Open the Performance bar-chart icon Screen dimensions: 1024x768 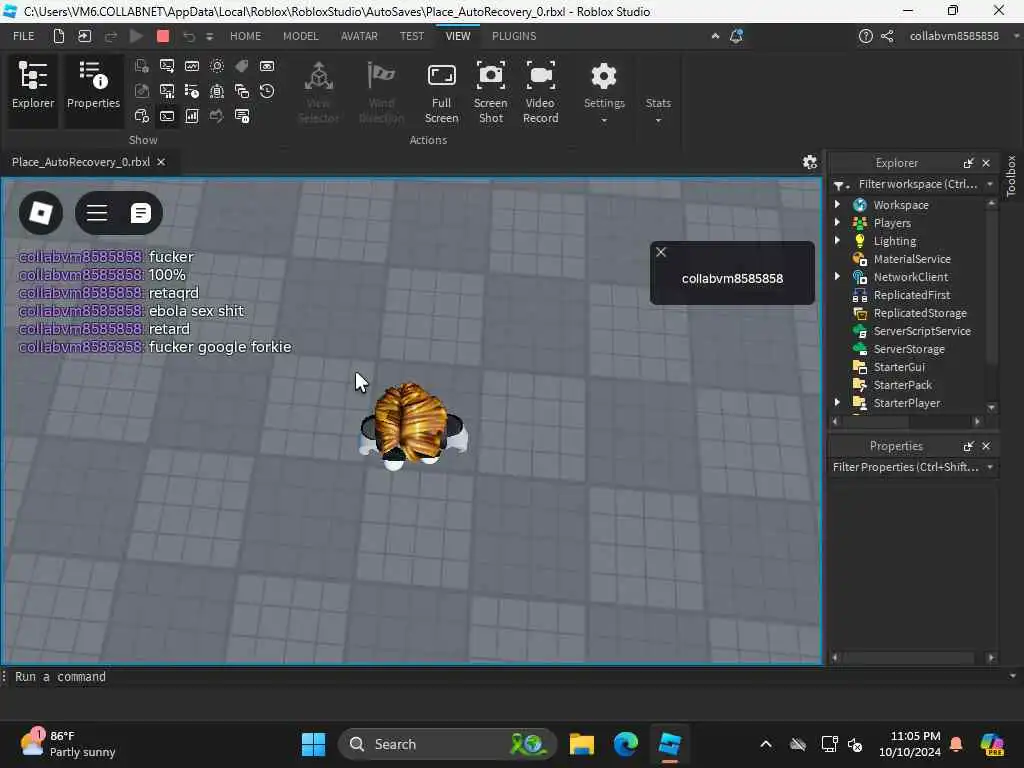pos(192,116)
